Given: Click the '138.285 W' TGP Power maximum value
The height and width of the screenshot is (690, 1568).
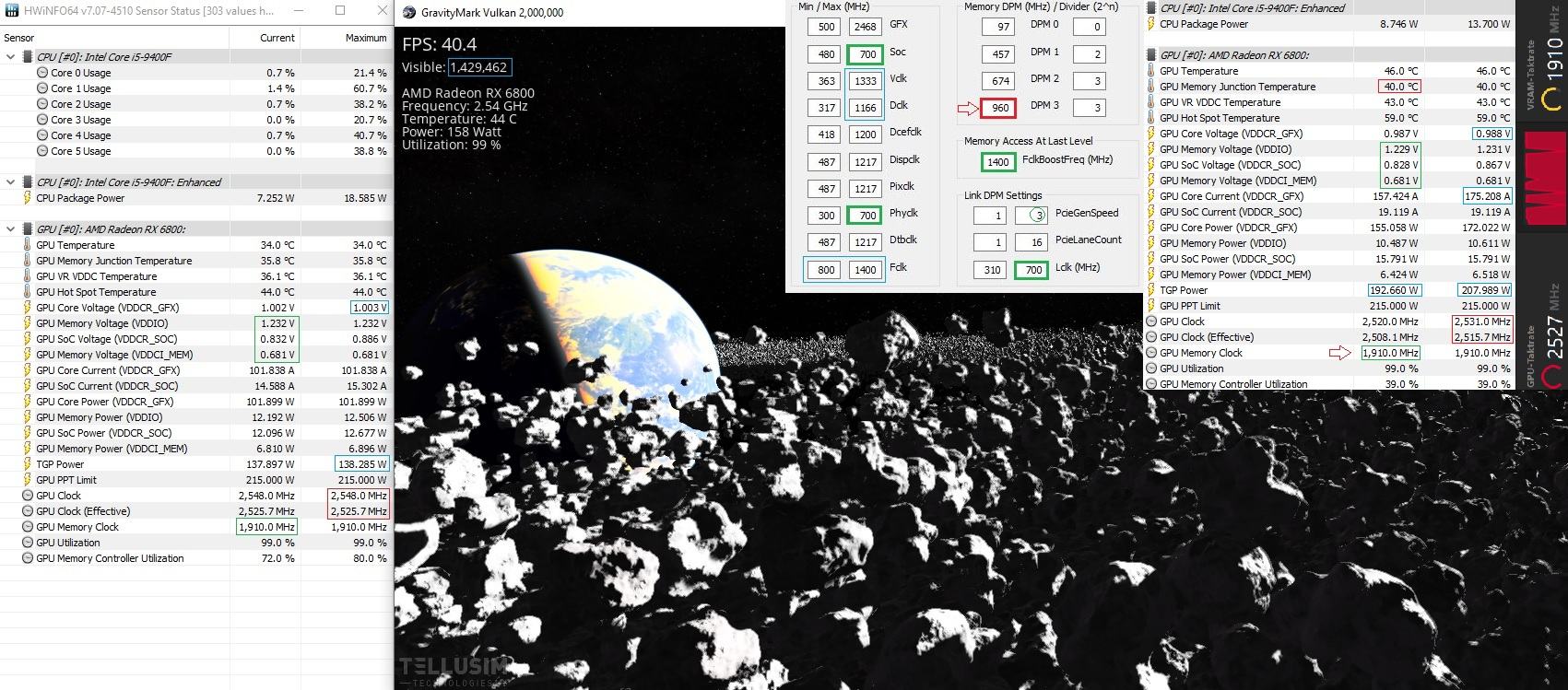Looking at the screenshot, I should click(362, 464).
